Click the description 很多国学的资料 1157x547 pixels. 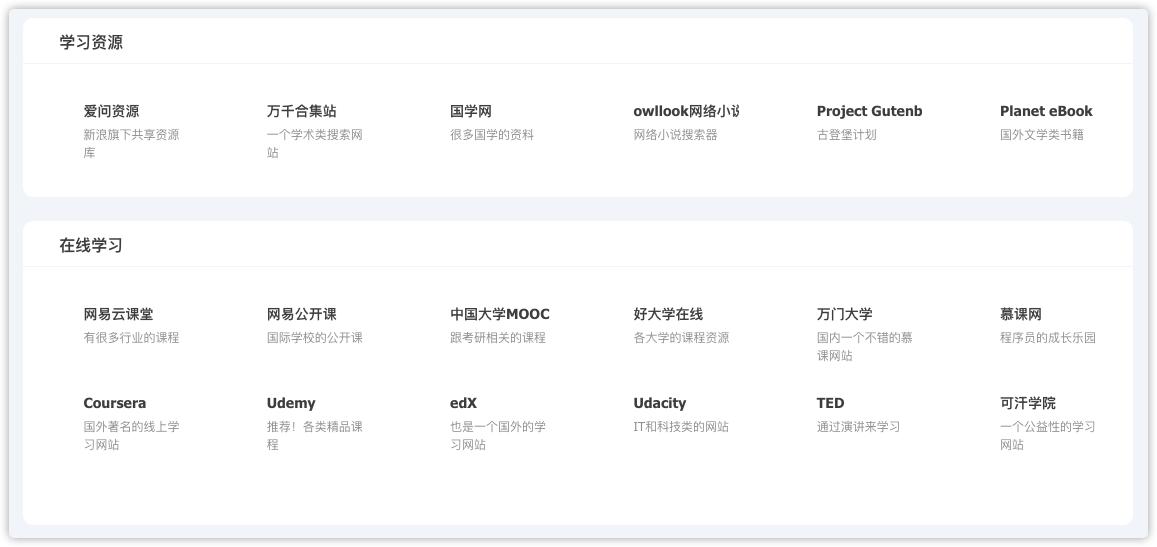[x=491, y=135]
